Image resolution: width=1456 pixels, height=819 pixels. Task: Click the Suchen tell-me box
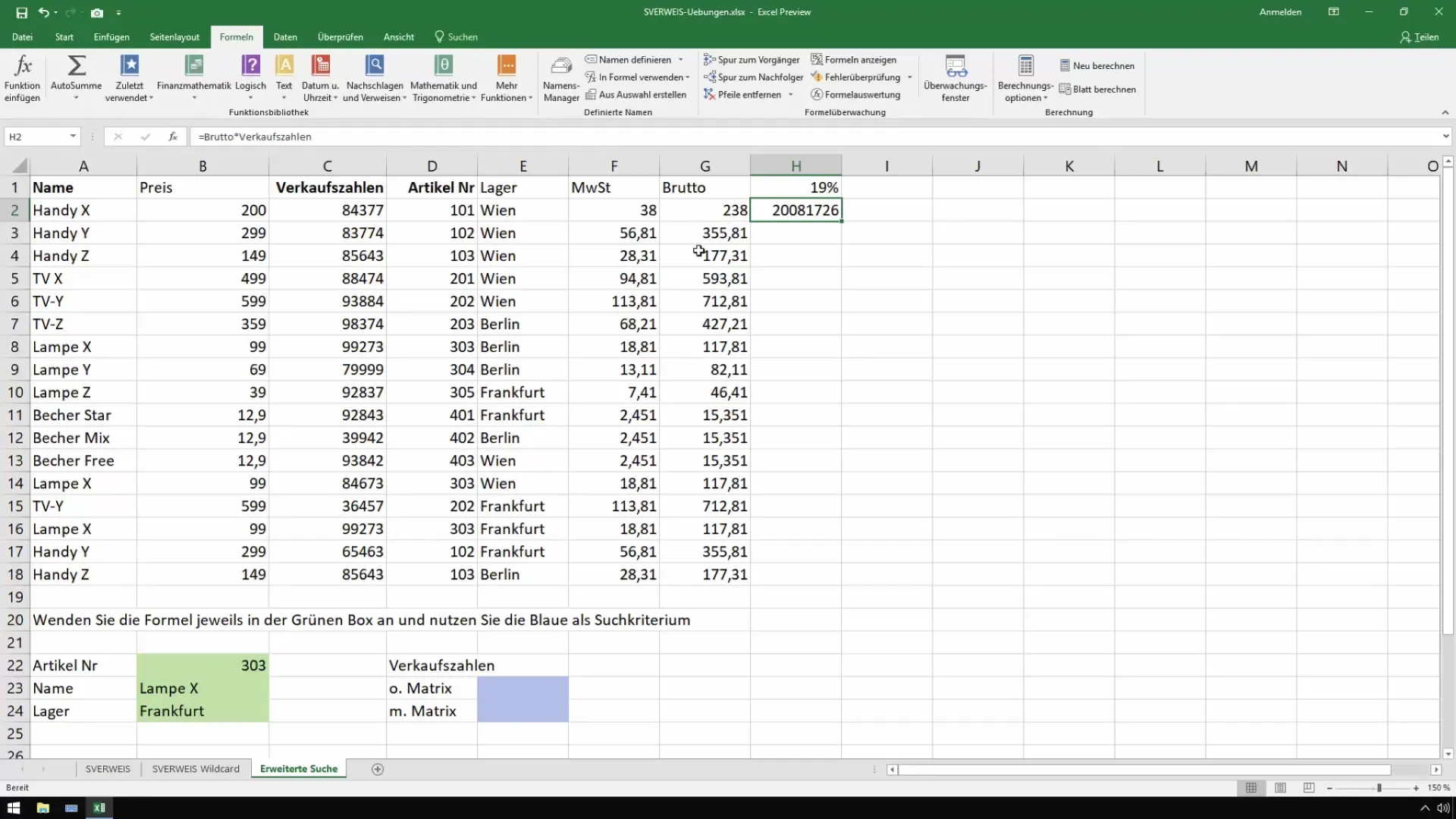click(456, 37)
